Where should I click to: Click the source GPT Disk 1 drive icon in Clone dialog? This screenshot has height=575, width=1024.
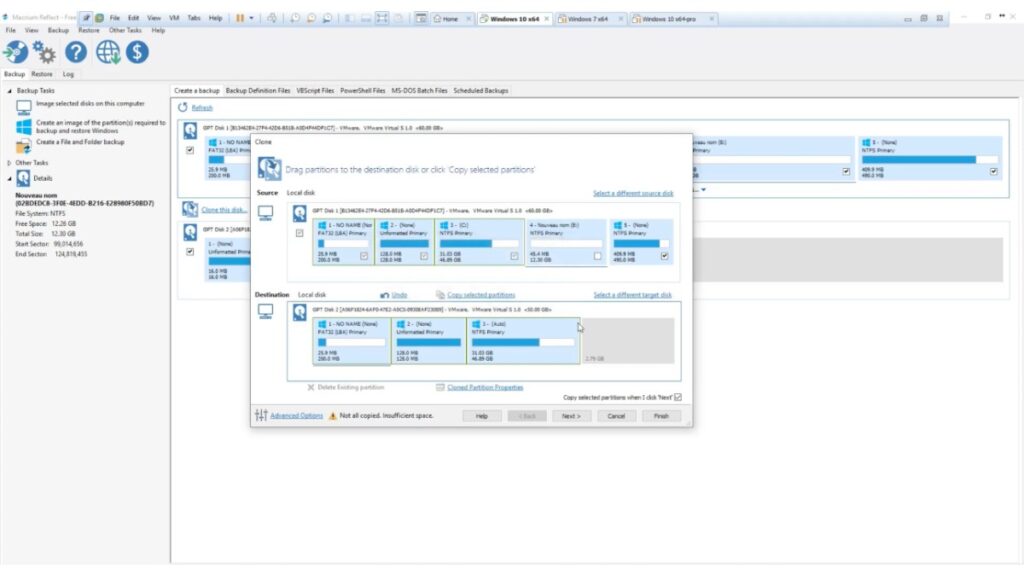pos(300,213)
